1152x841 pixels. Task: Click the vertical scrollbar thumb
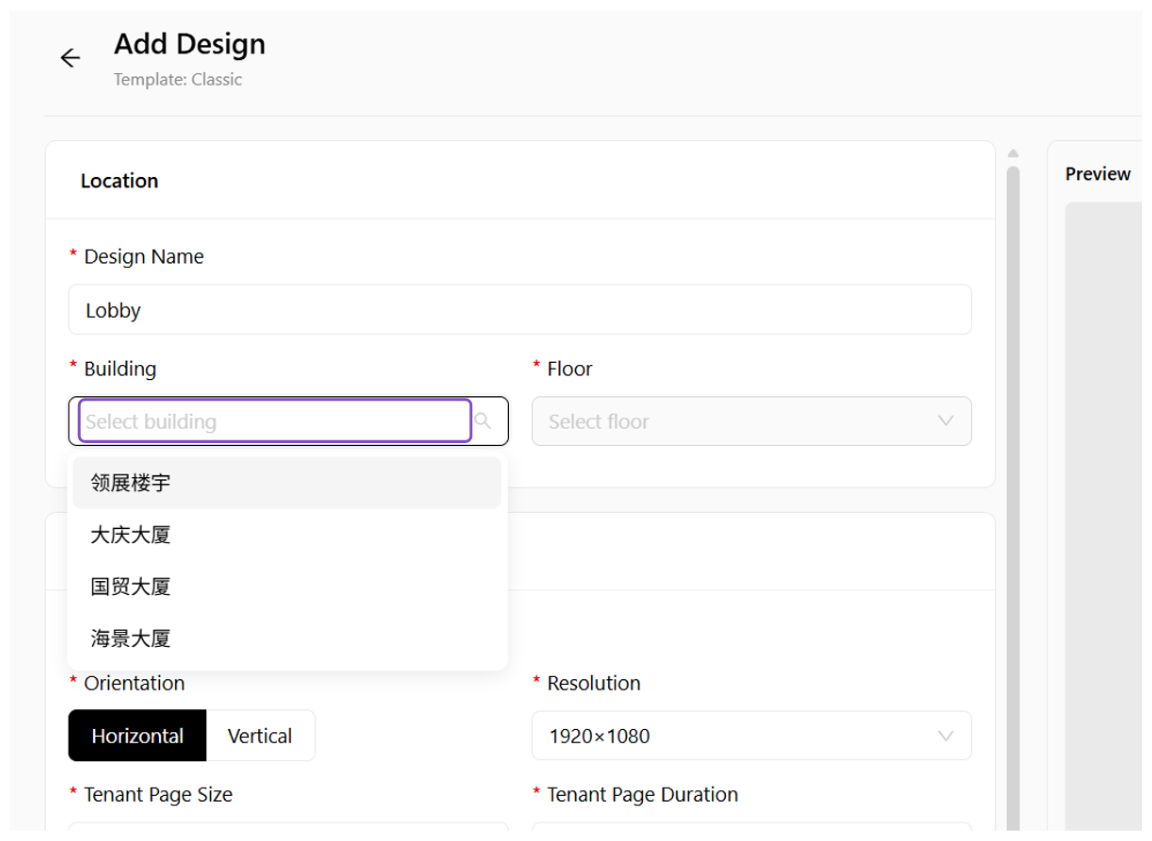(1013, 499)
